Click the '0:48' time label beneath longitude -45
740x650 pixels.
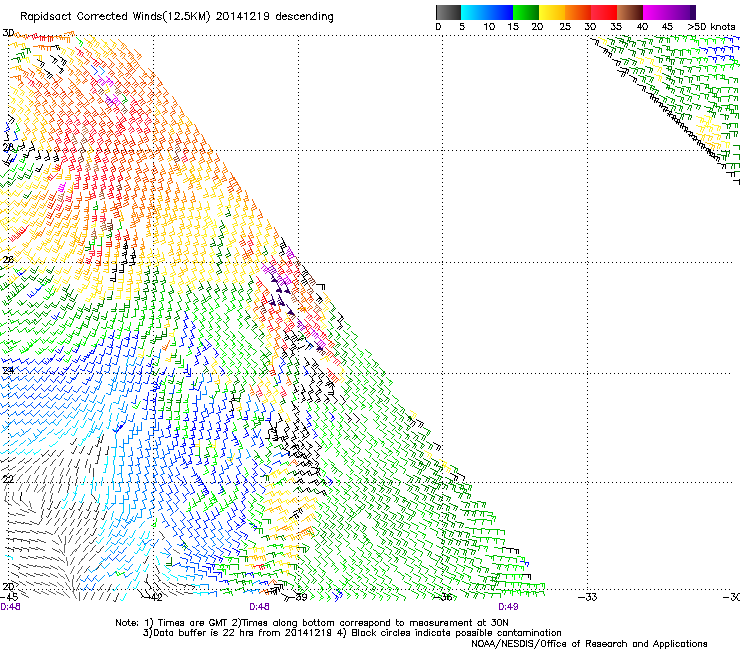click(x=10, y=607)
